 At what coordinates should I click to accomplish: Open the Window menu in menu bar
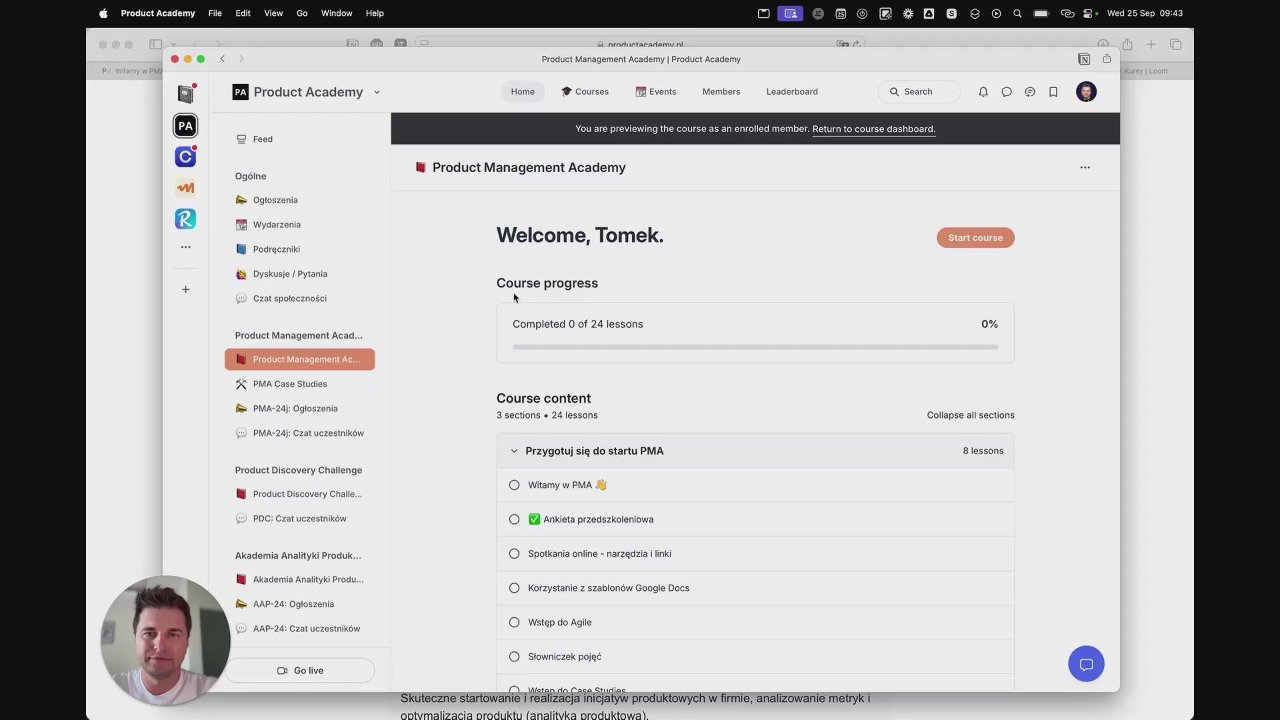click(336, 13)
